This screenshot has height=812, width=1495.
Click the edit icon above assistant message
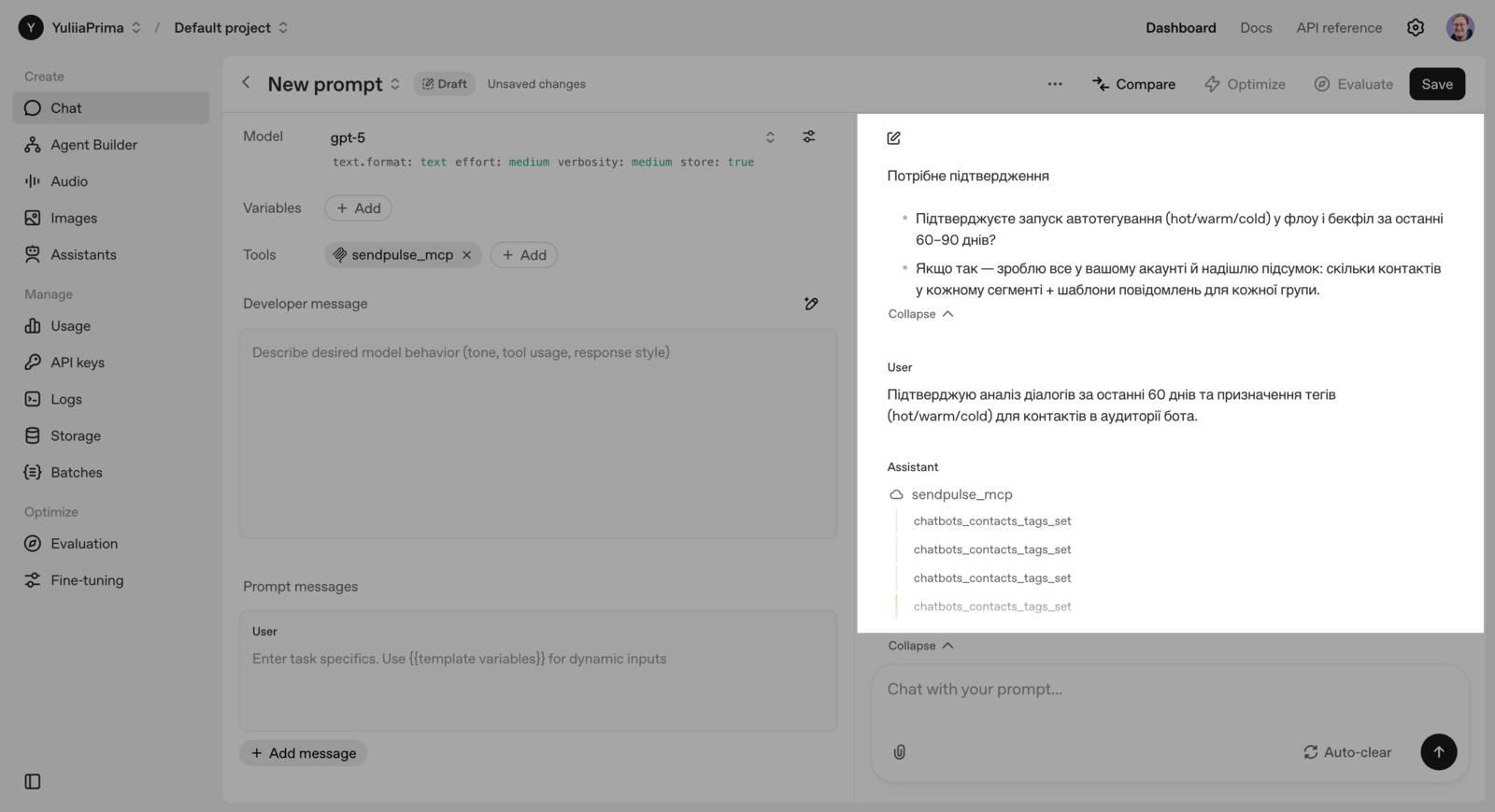pos(893,138)
